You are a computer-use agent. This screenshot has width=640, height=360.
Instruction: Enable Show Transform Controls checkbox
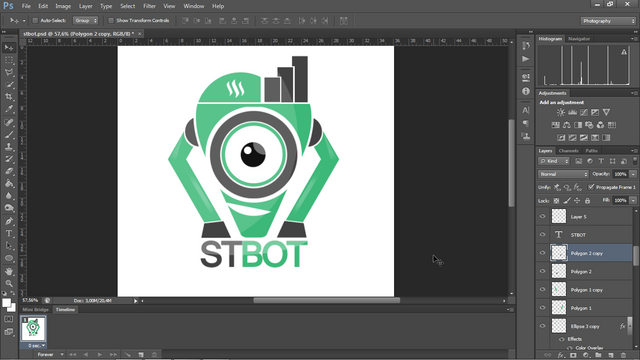[x=111, y=20]
